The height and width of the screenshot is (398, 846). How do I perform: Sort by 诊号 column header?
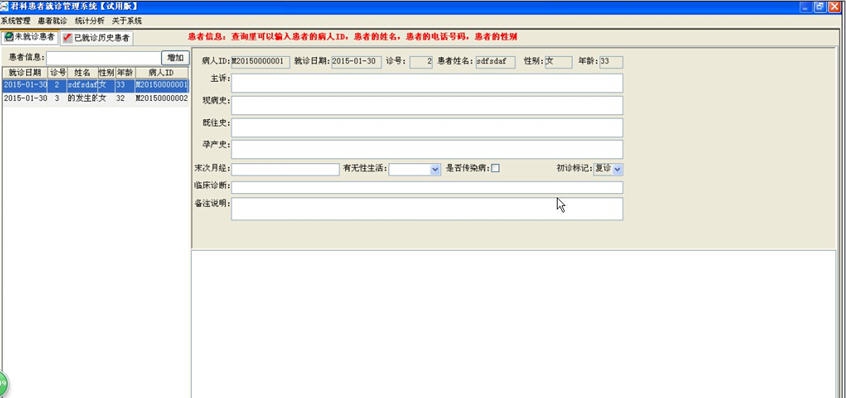(x=58, y=72)
